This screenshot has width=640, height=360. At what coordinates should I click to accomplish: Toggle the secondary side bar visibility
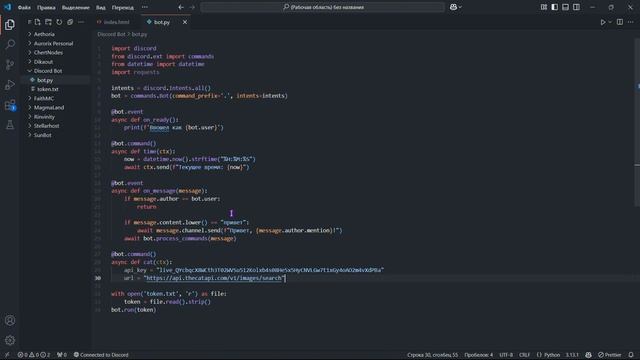point(576,7)
